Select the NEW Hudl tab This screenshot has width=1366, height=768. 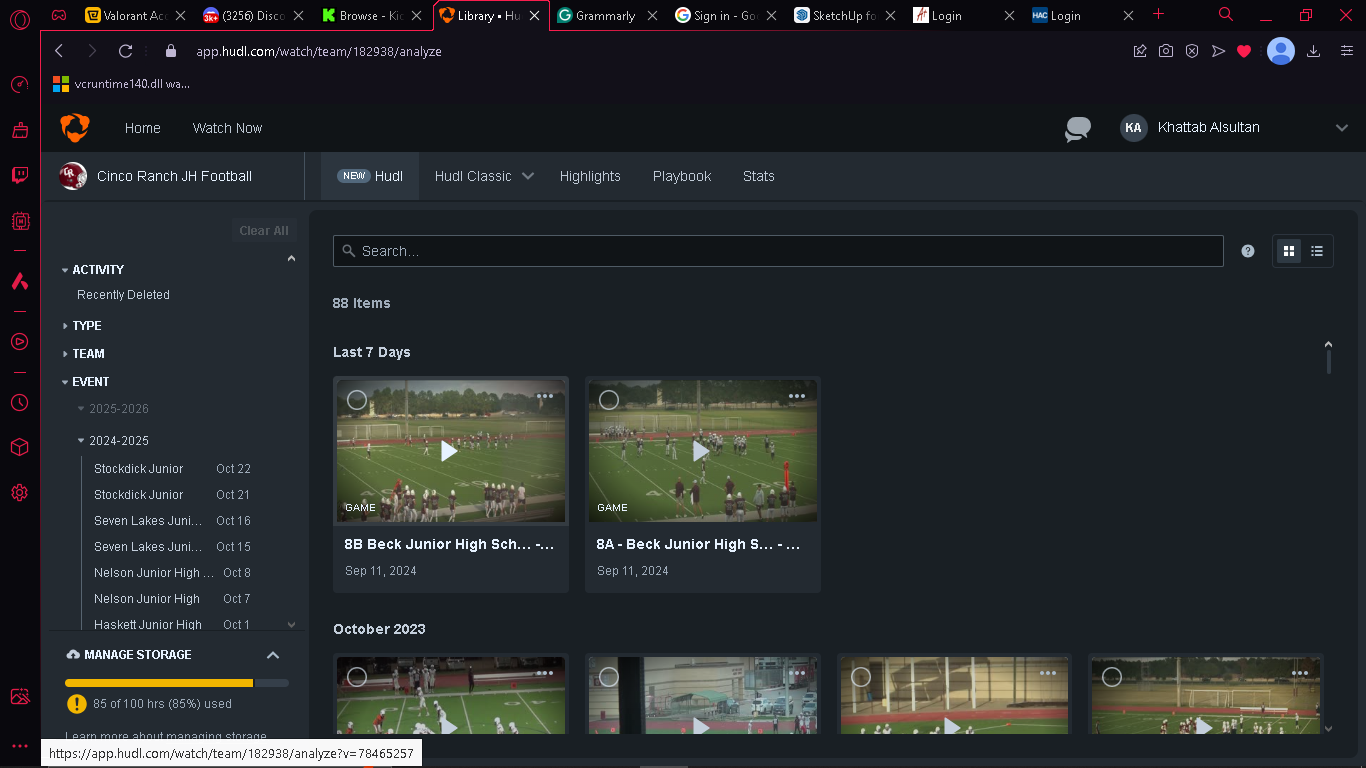click(x=370, y=176)
